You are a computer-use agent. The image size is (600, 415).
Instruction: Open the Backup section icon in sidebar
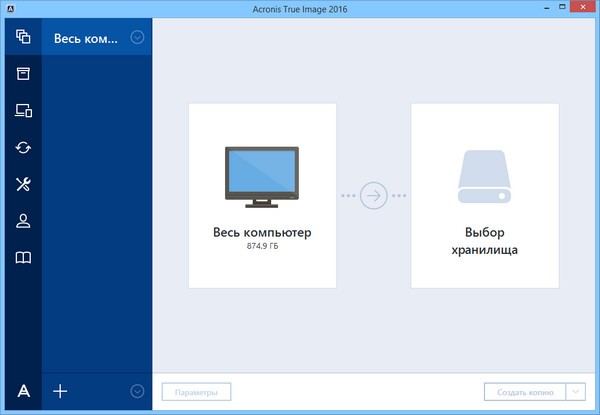[22, 38]
